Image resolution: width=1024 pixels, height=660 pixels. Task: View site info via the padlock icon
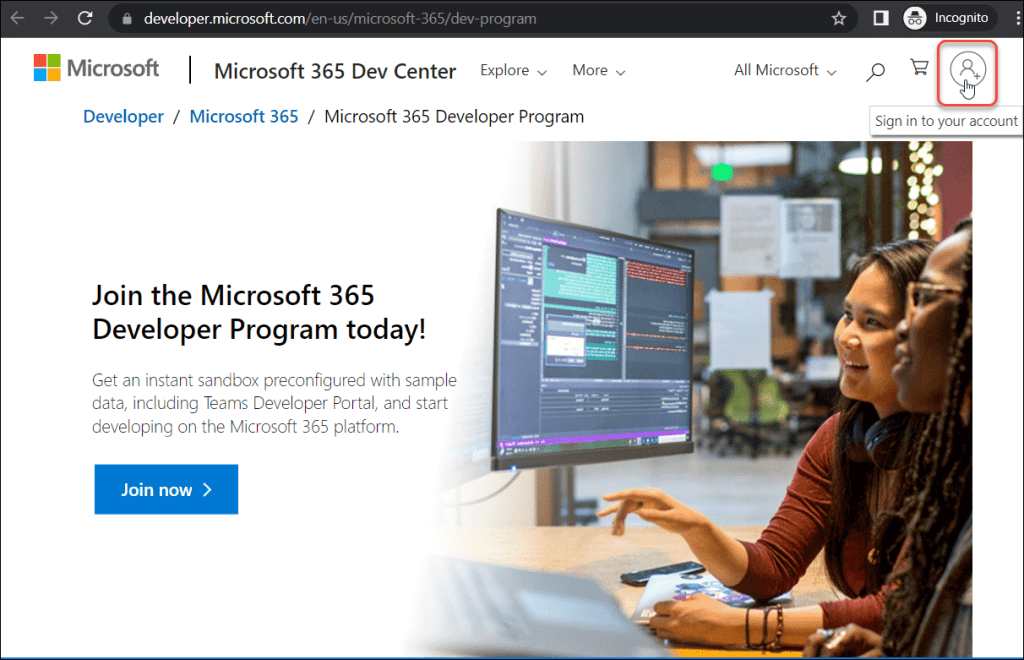(x=127, y=18)
